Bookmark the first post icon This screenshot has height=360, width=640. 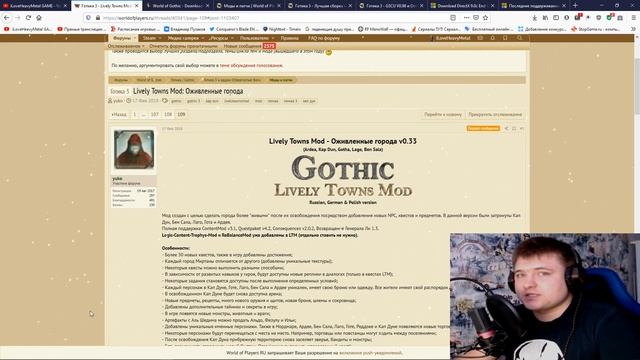coord(514,129)
